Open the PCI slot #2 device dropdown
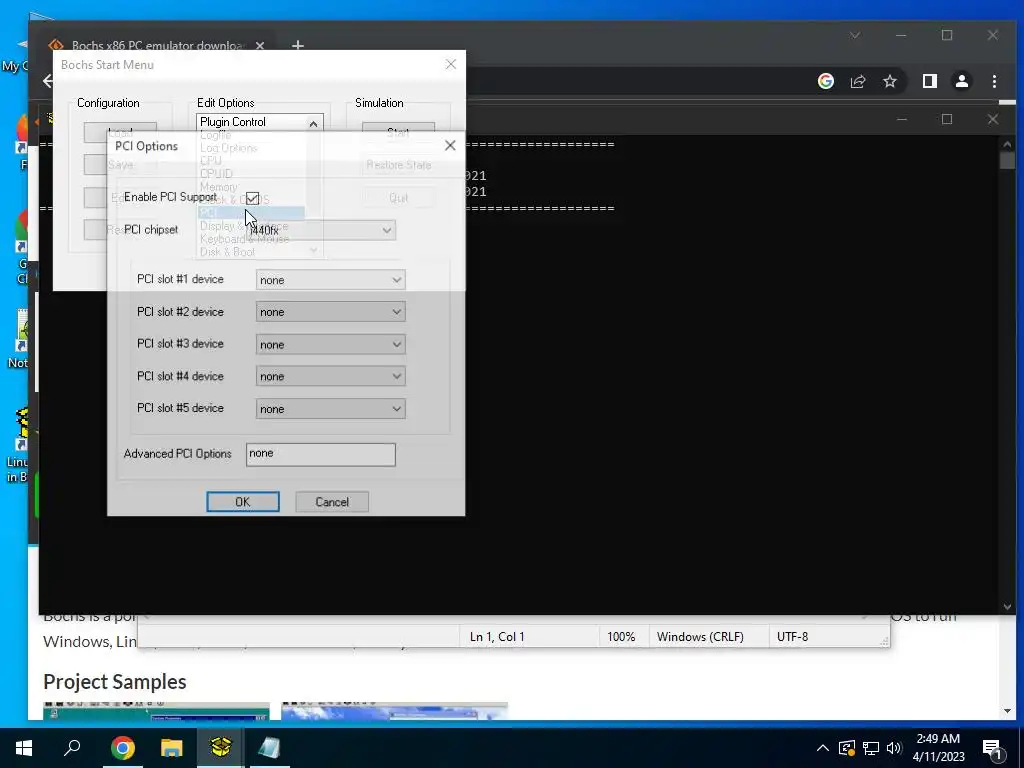This screenshot has height=768, width=1024. click(330, 312)
